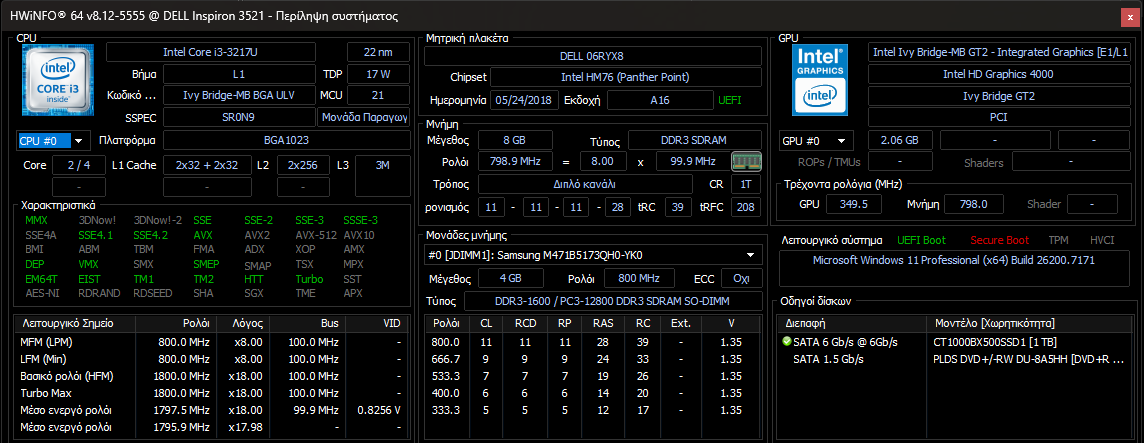
Task: Select the 333.3 memory timing row
Action: (594, 410)
